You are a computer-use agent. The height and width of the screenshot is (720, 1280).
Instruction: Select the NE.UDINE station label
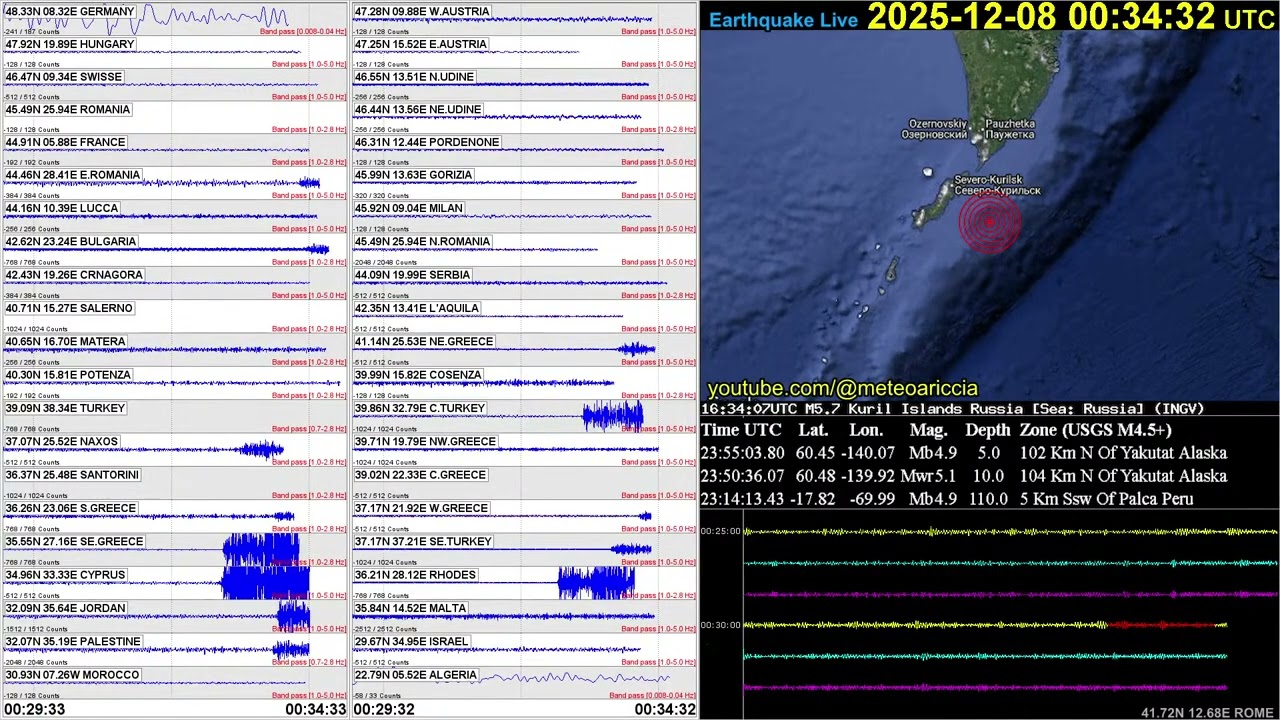coord(418,110)
